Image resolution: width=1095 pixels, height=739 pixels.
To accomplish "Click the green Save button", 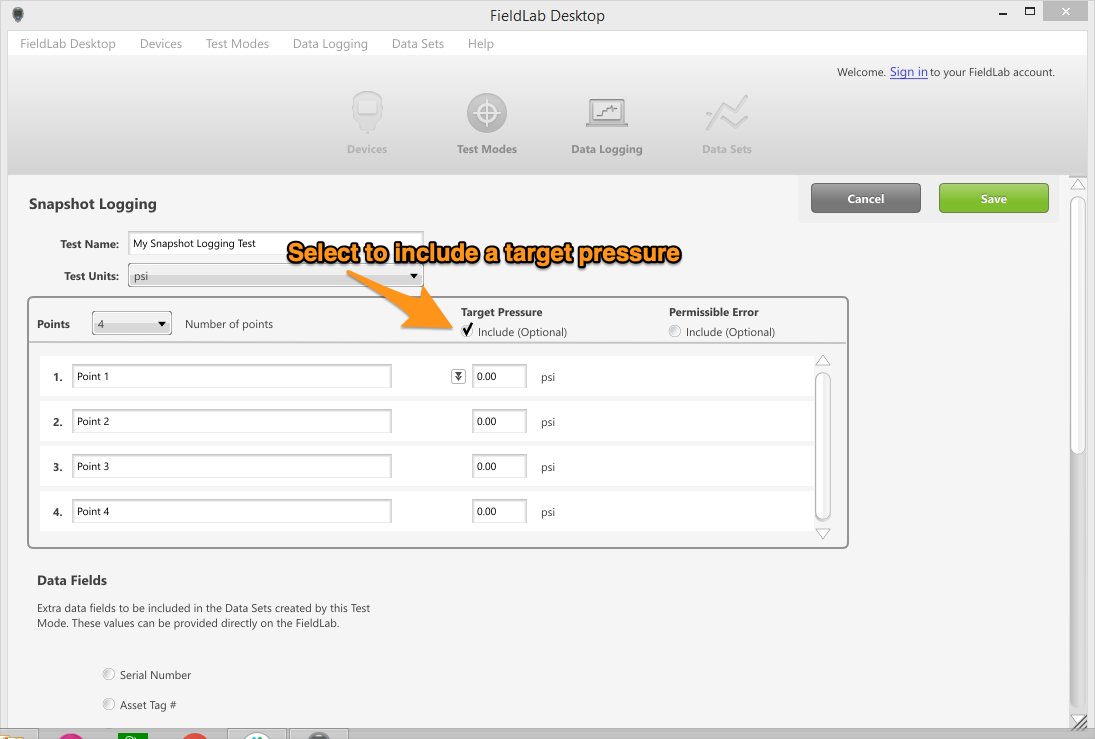I will 994,198.
